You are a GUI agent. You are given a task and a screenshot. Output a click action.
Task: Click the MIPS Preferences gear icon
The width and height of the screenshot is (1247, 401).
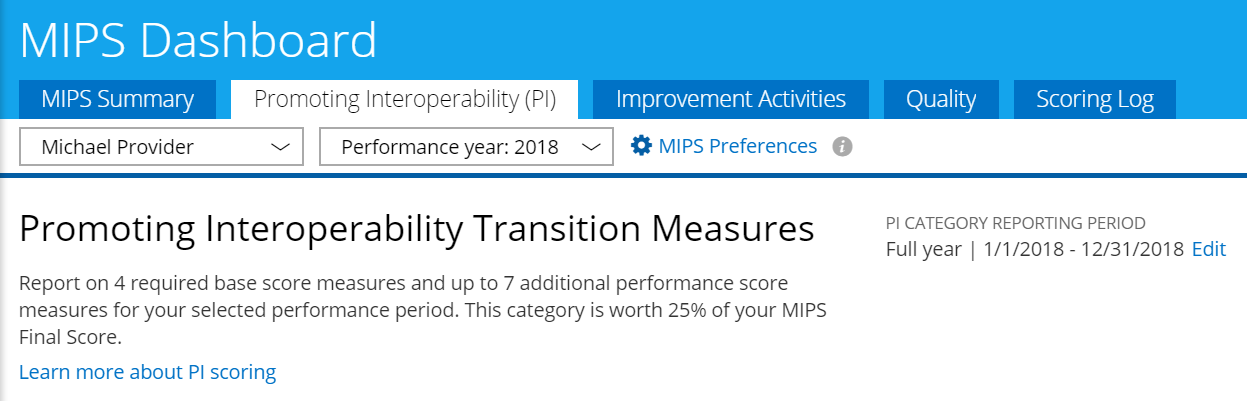[x=641, y=146]
